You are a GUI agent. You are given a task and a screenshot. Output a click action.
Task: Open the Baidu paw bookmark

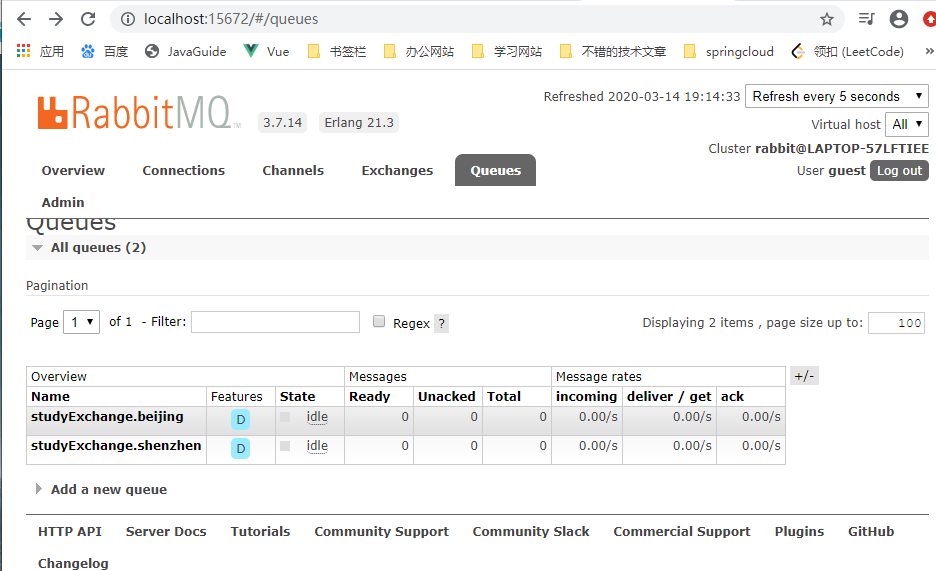tap(88, 51)
